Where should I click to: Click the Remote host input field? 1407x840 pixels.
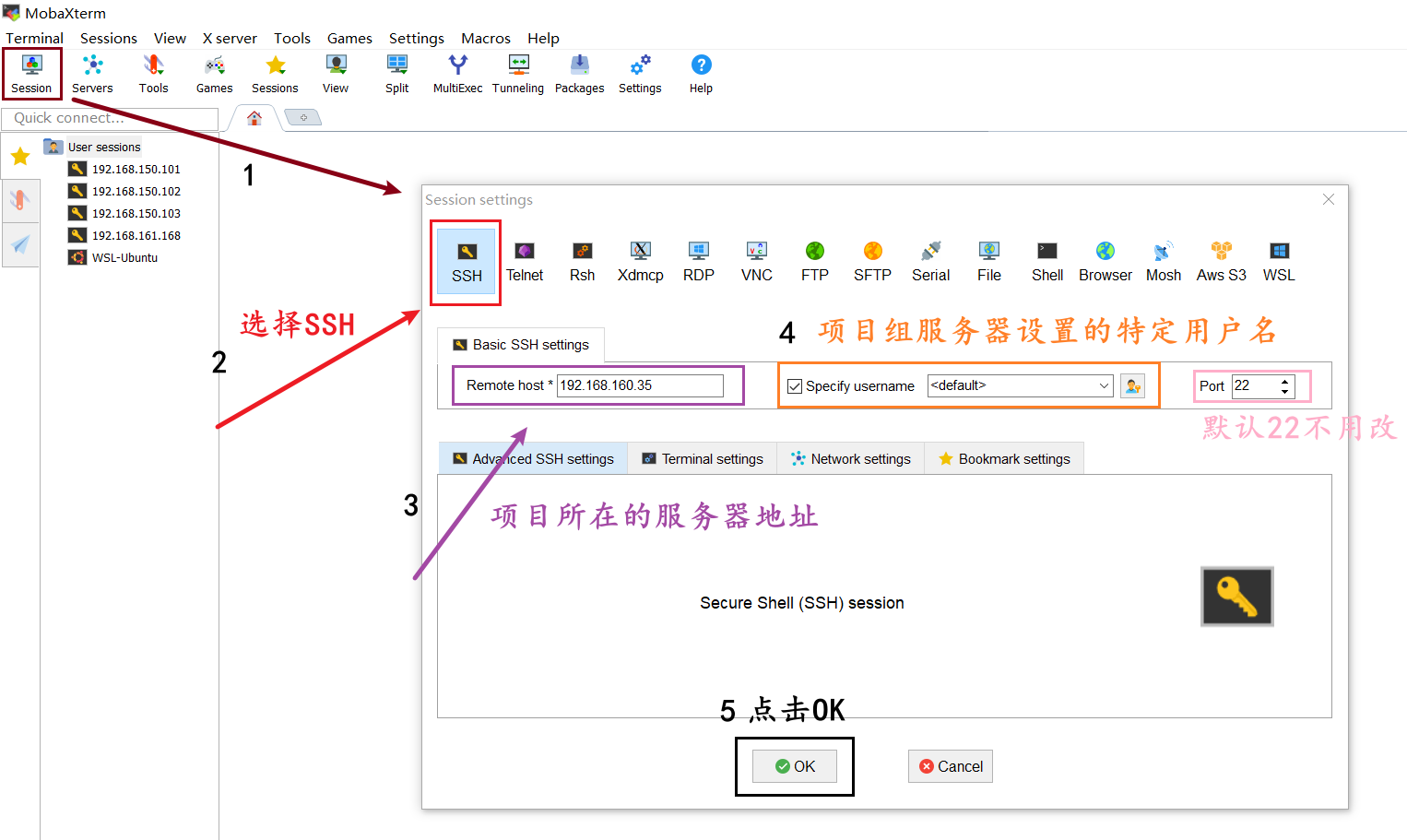(x=640, y=385)
